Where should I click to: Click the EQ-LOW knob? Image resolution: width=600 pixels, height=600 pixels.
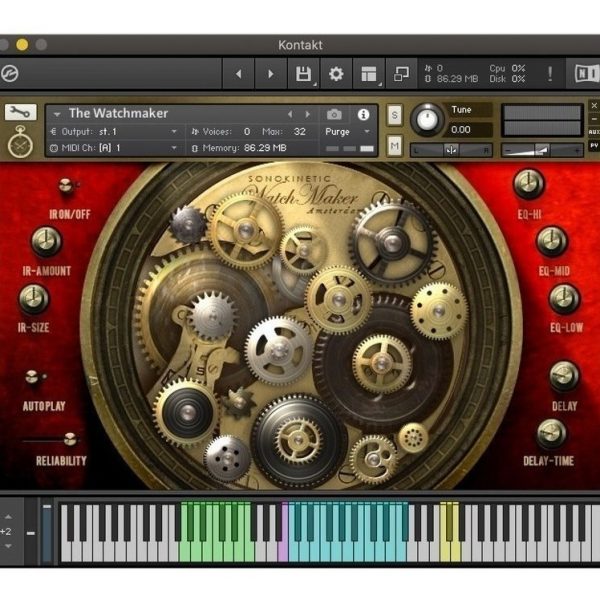coord(564,298)
